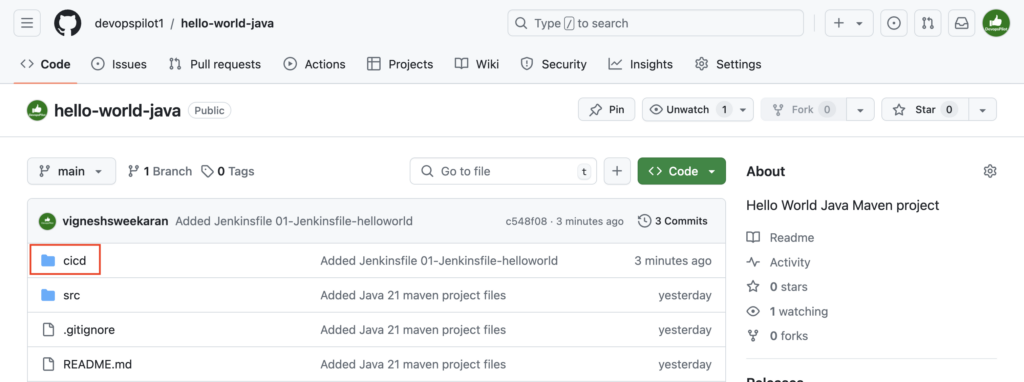Image resolution: width=1024 pixels, height=382 pixels.
Task: Switch to the Actions tab
Action: [x=314, y=64]
